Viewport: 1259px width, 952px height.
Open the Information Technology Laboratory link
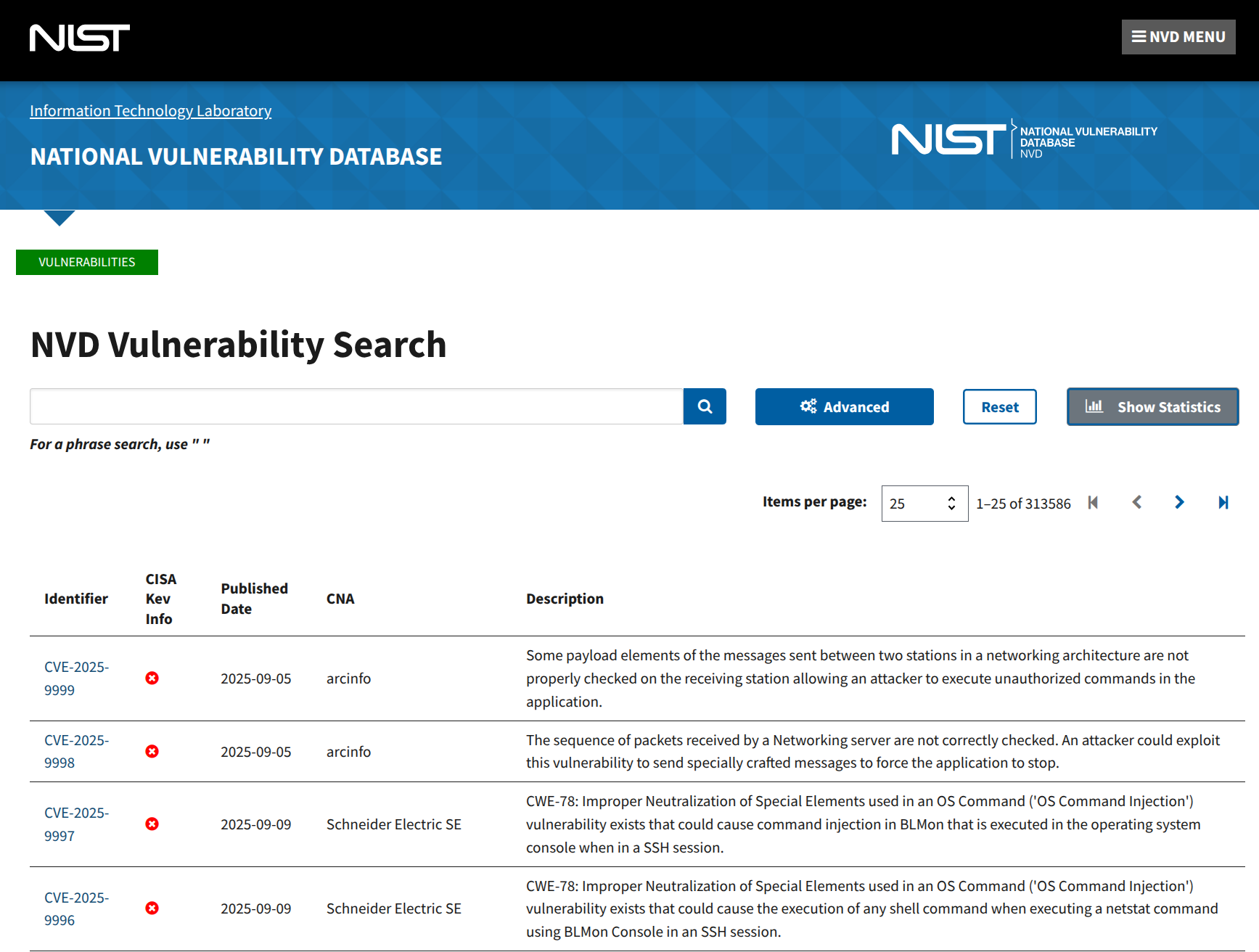click(150, 111)
